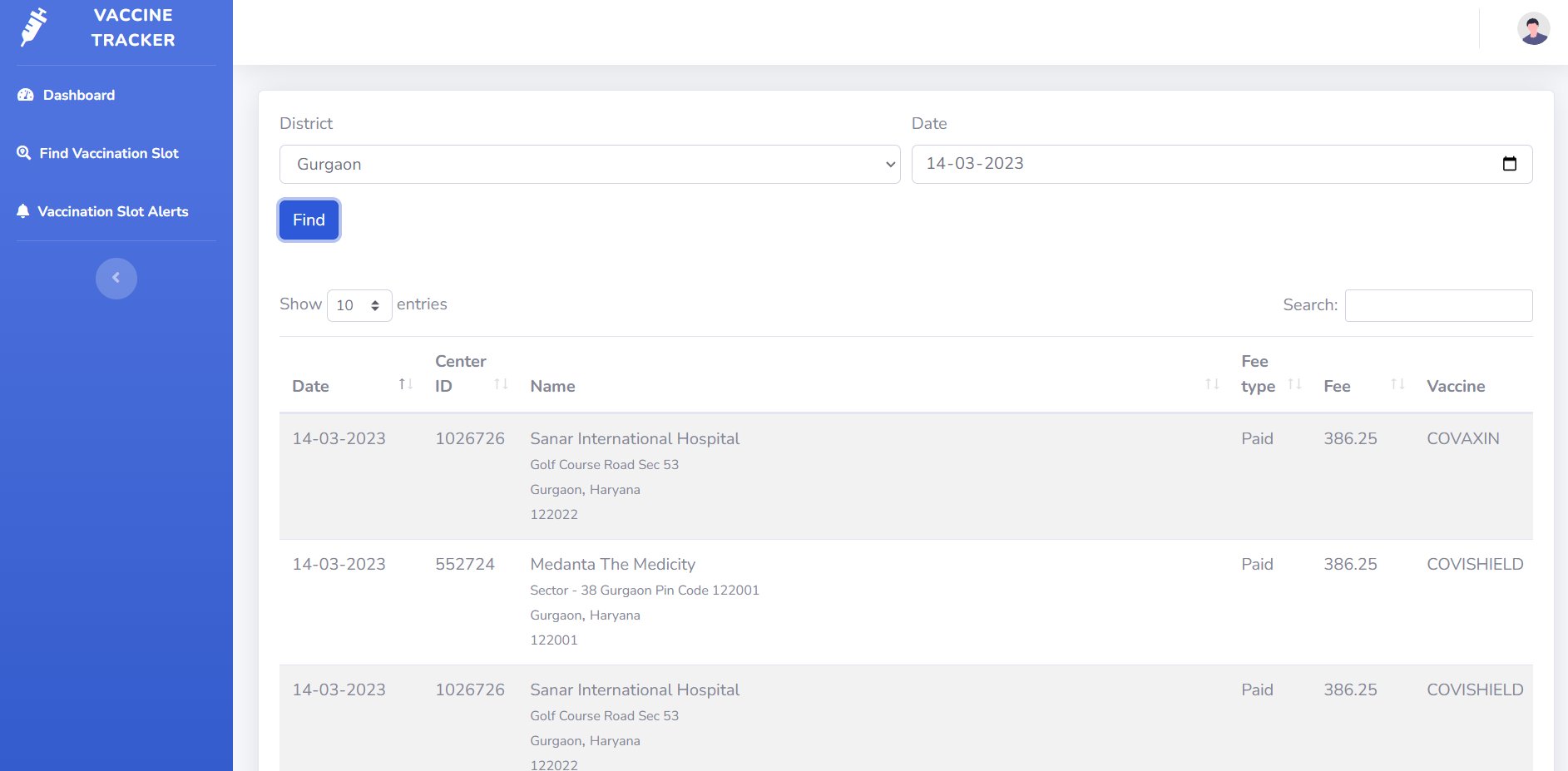Click into the Search input field
The height and width of the screenshot is (771, 1568).
pos(1438,305)
